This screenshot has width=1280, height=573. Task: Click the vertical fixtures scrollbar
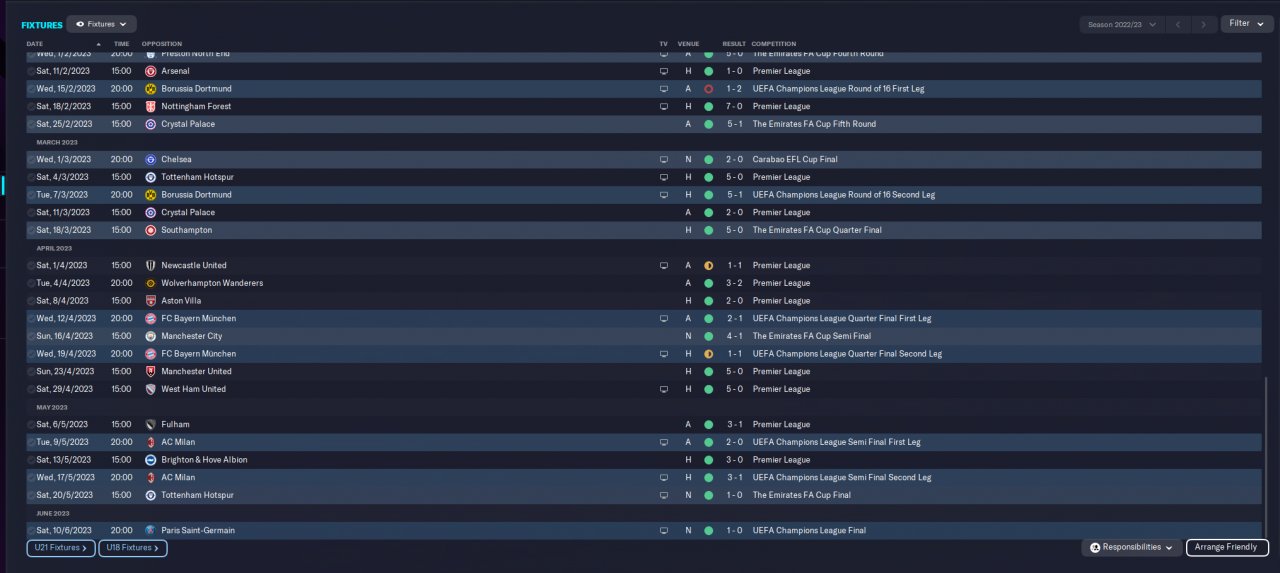coord(1266,458)
